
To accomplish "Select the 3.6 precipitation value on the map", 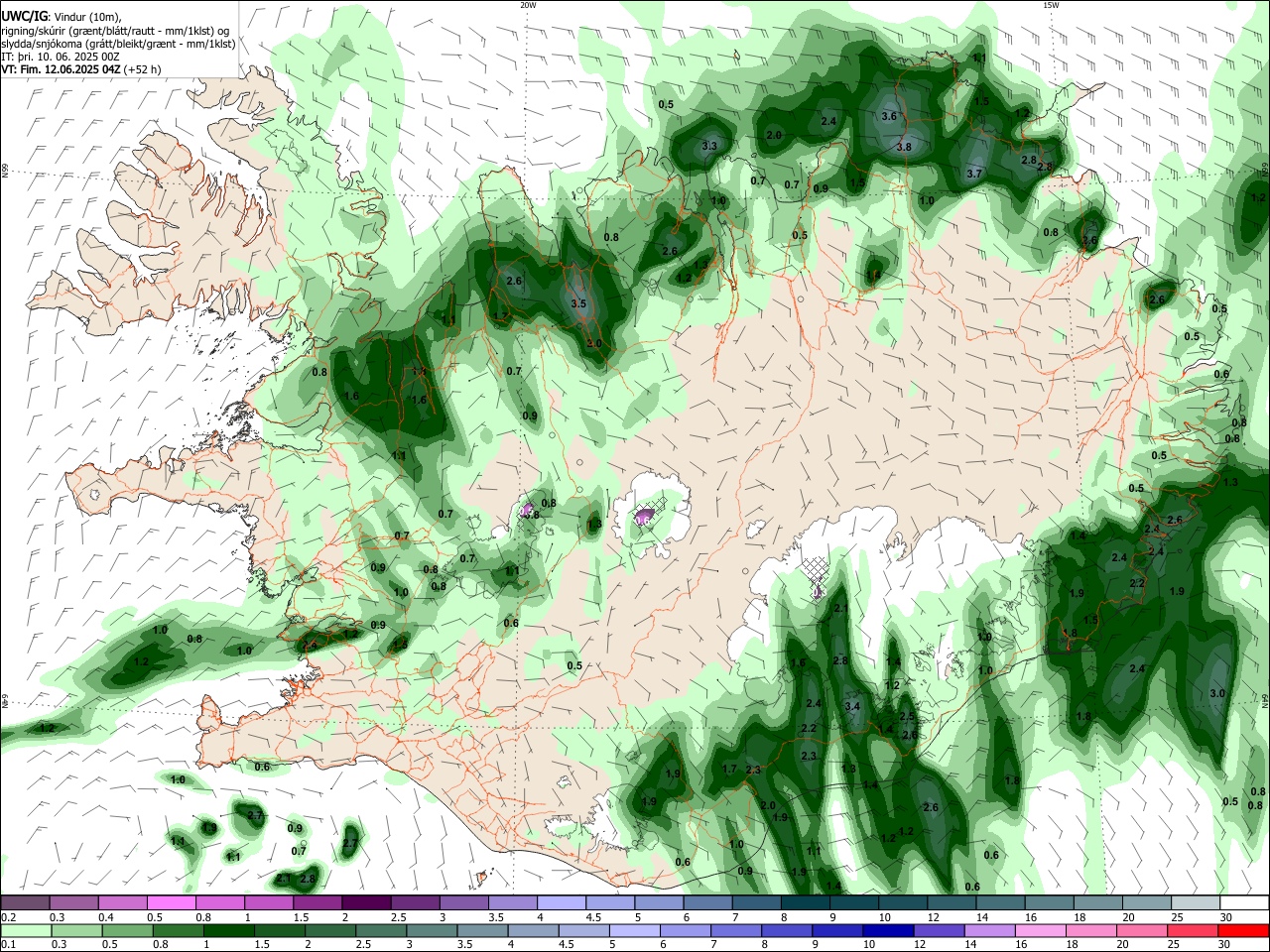I will coord(889,116).
